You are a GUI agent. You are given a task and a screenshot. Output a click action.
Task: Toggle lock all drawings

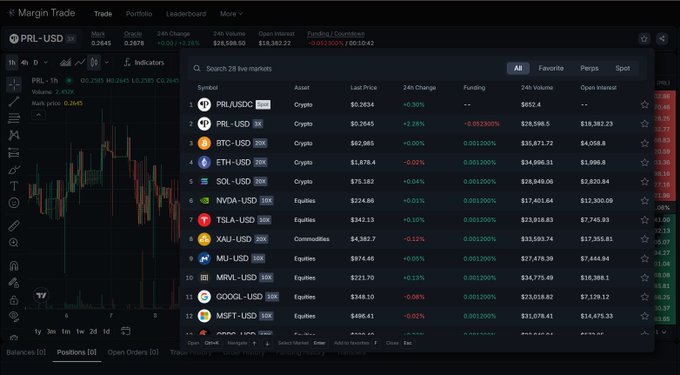pyautogui.click(x=14, y=300)
